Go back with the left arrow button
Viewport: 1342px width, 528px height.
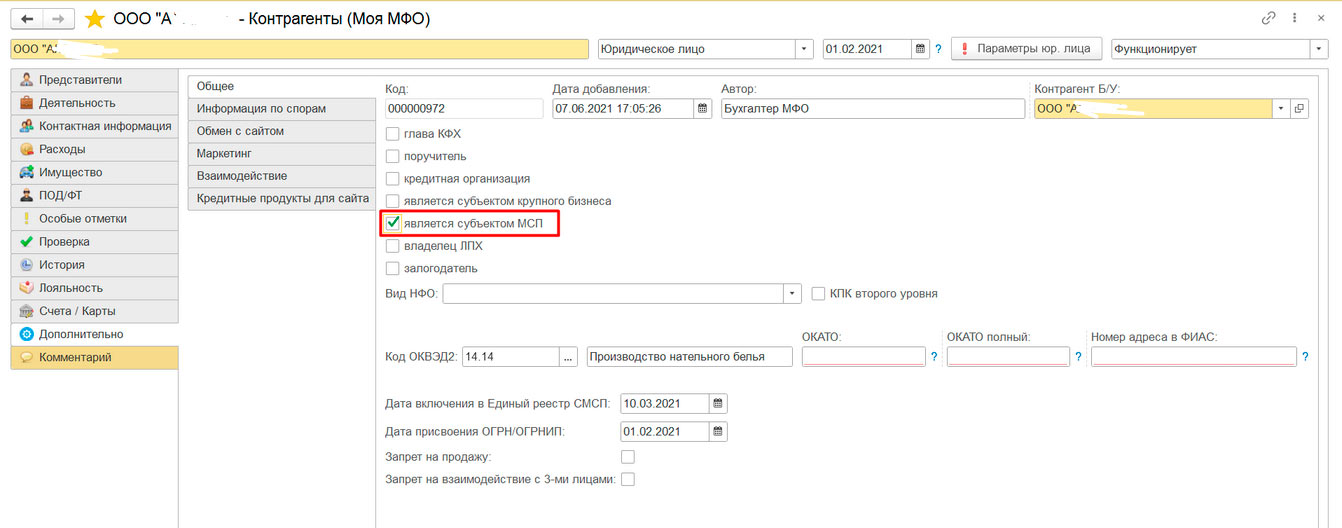click(27, 19)
